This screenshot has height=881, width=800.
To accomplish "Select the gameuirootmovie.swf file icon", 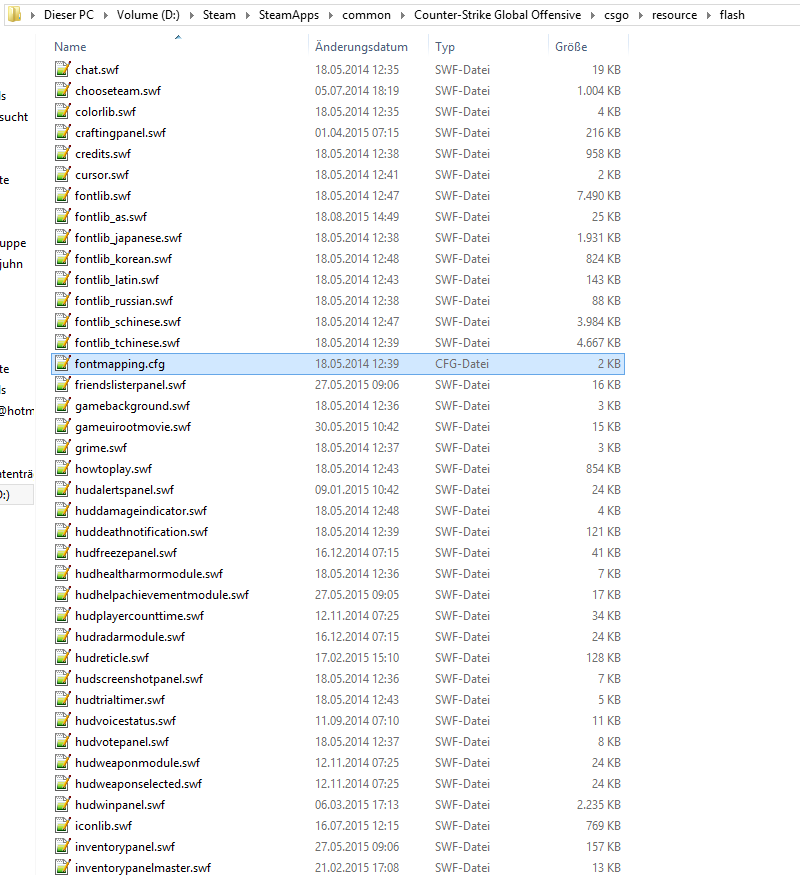I will 63,426.
